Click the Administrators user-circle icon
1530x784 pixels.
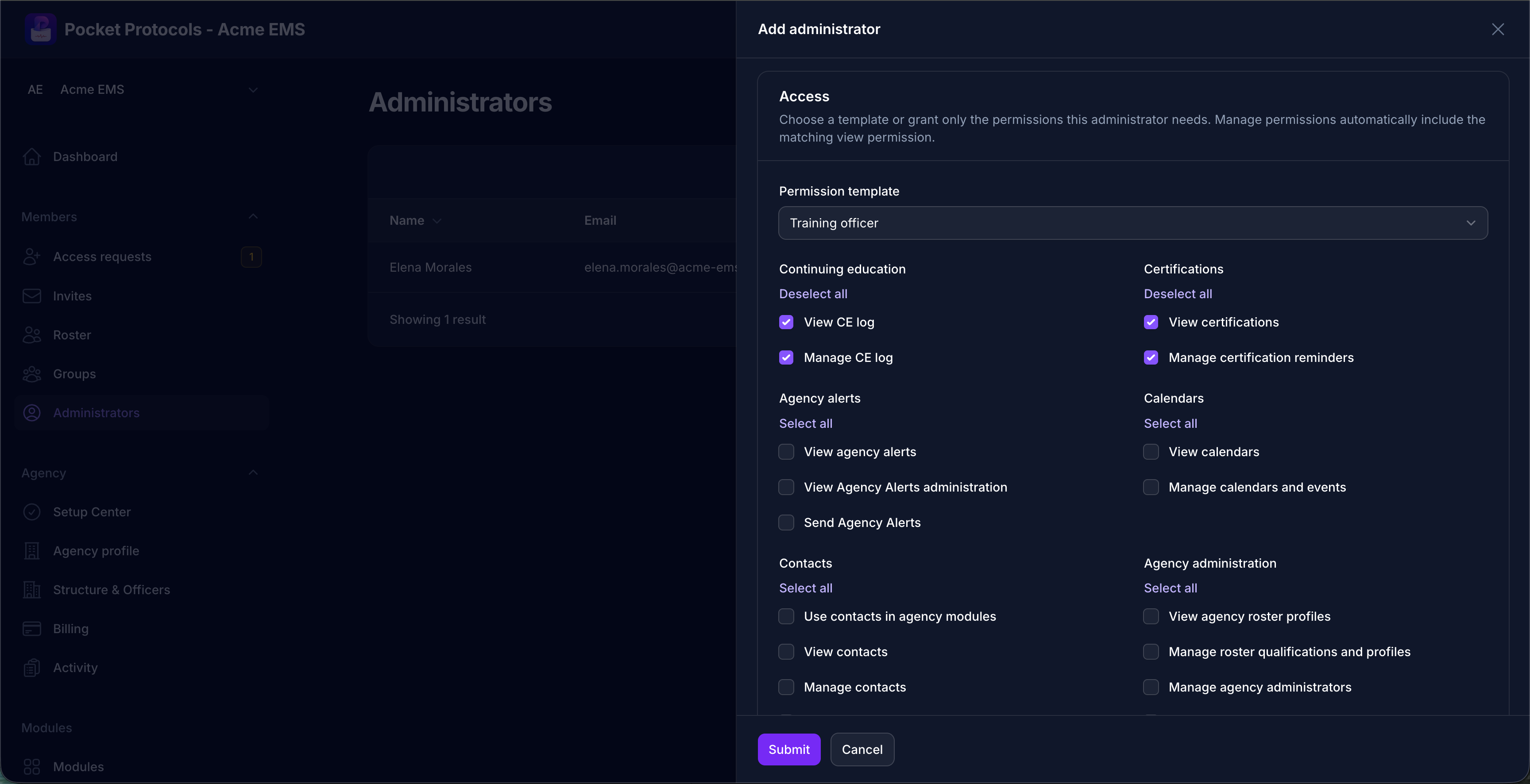coord(31,412)
